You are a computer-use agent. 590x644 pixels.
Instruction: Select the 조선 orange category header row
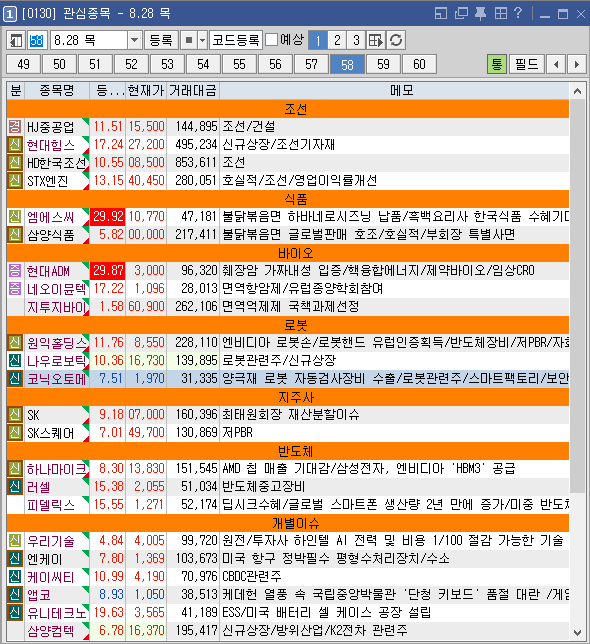288,109
